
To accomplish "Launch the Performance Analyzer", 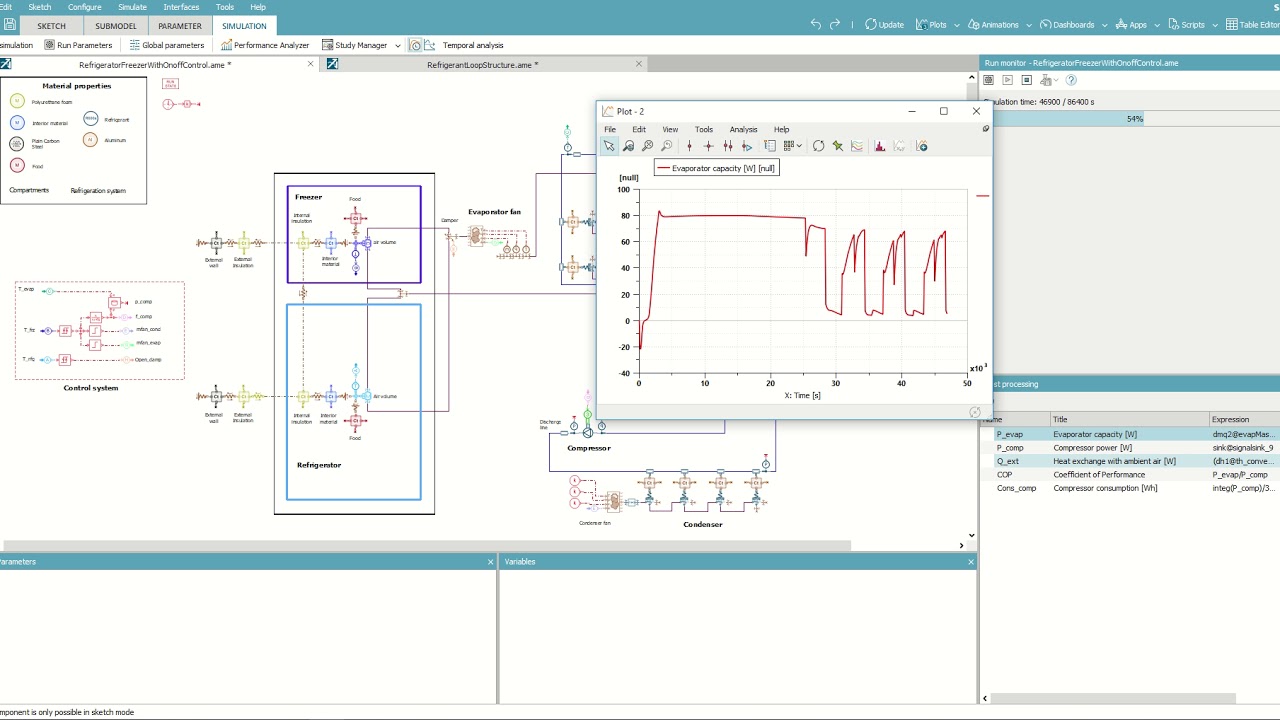I will (265, 45).
